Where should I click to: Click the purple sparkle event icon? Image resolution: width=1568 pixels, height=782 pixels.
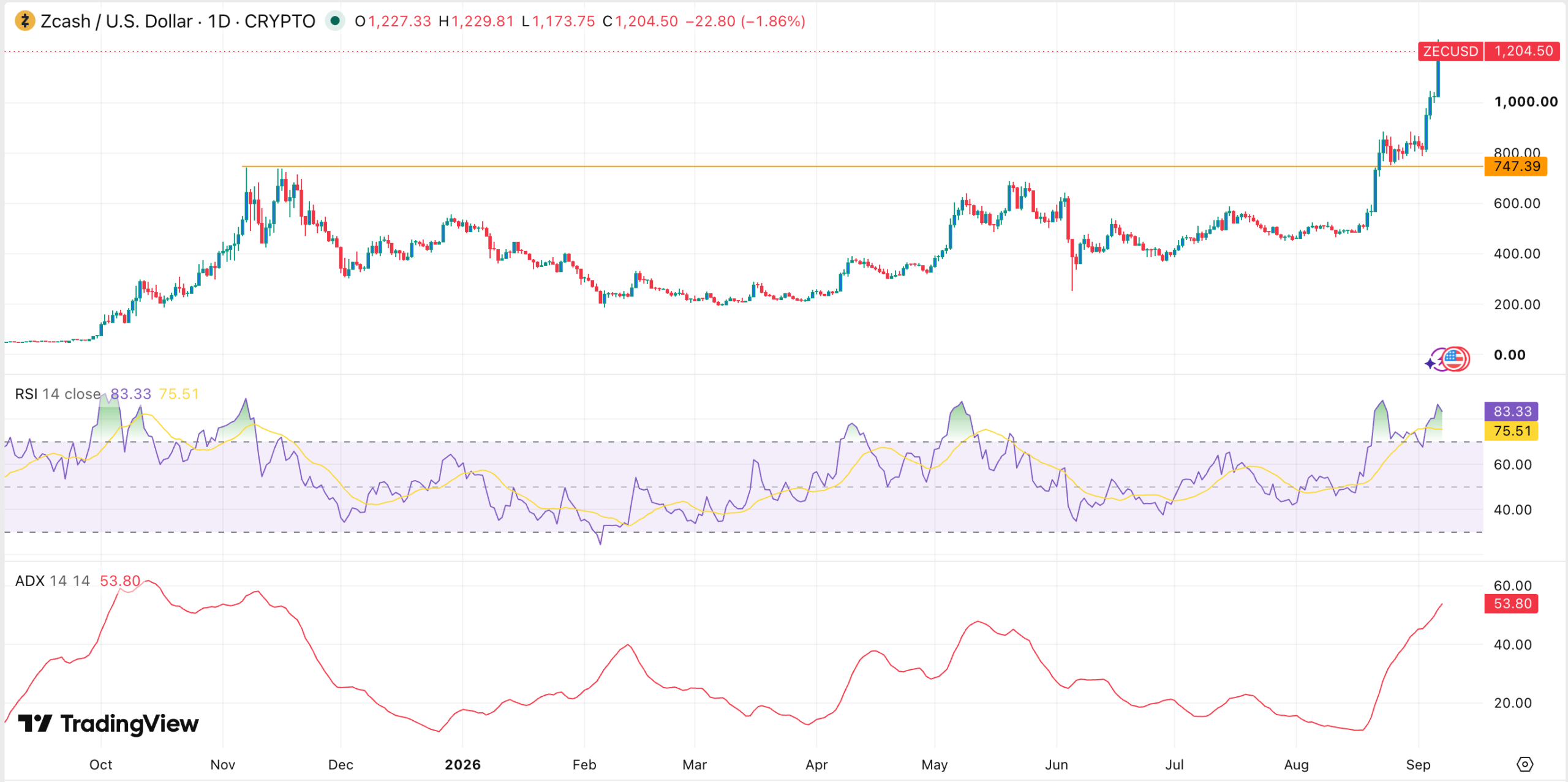pos(1430,363)
